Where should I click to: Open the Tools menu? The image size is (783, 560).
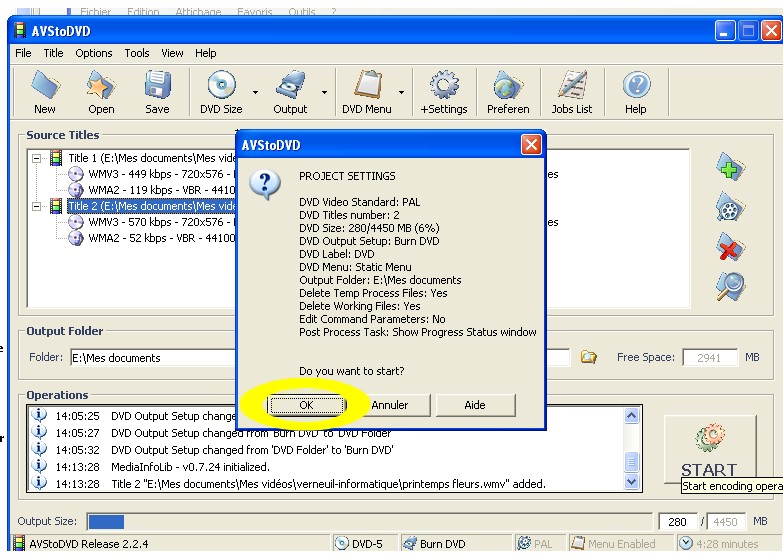click(137, 53)
